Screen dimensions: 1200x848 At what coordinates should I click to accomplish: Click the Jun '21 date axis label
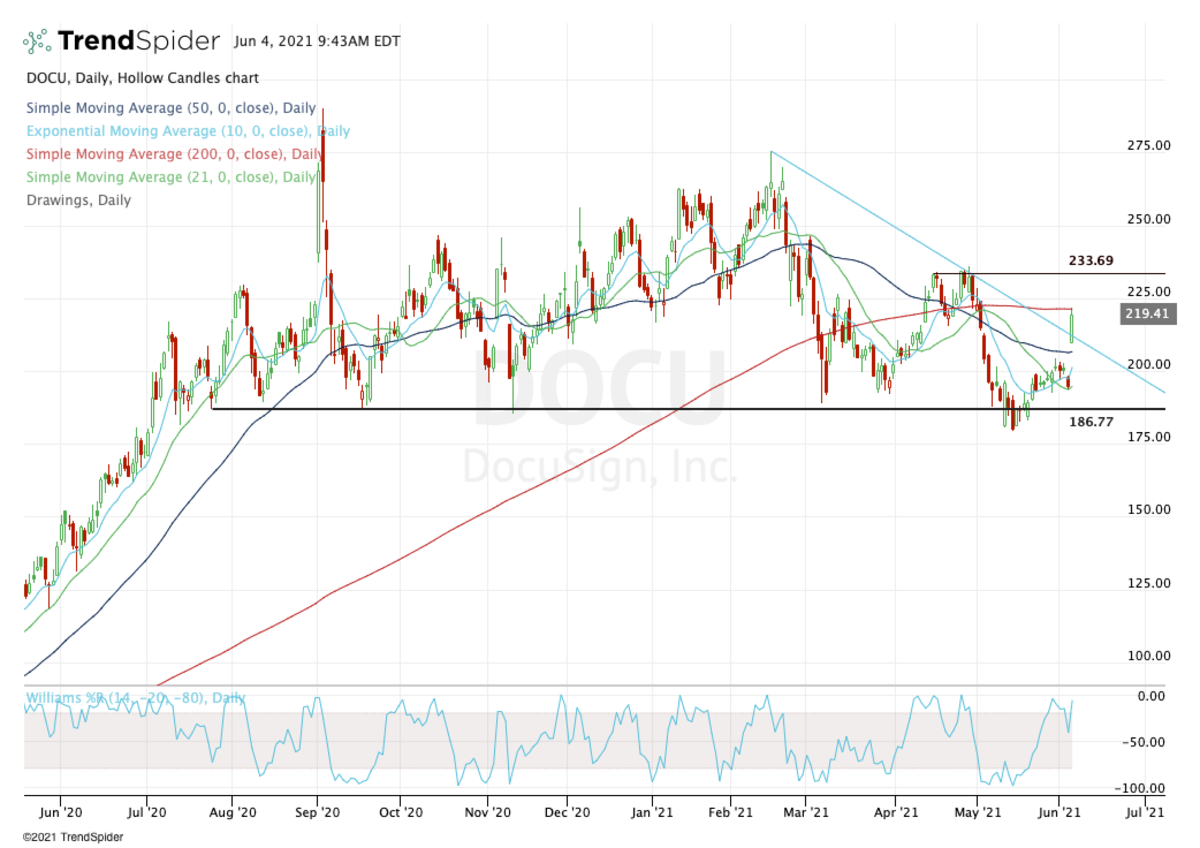coord(1060,815)
